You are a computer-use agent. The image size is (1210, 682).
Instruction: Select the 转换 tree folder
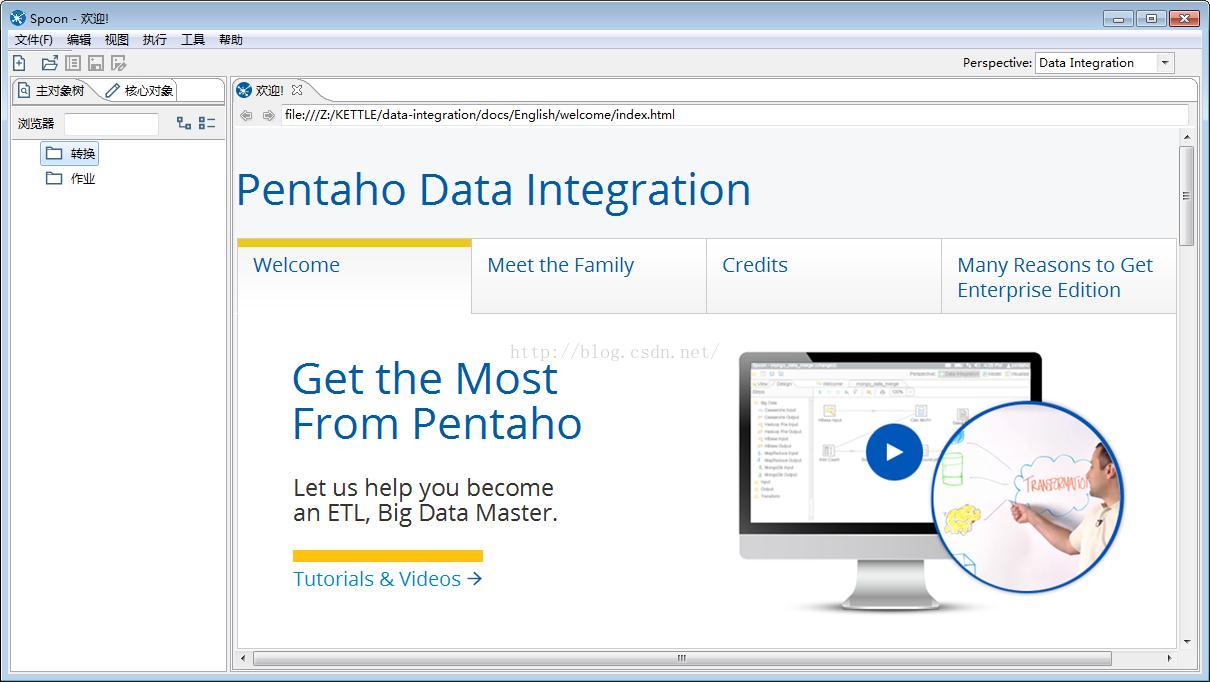click(x=71, y=154)
